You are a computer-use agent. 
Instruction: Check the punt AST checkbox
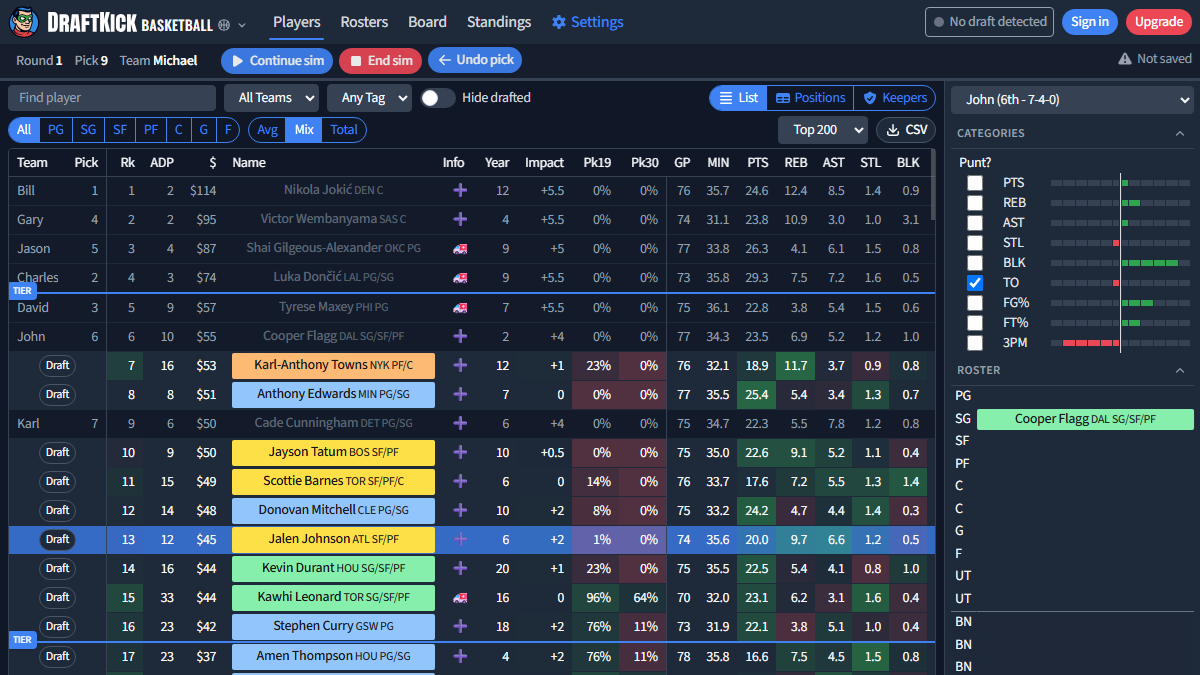(x=975, y=223)
